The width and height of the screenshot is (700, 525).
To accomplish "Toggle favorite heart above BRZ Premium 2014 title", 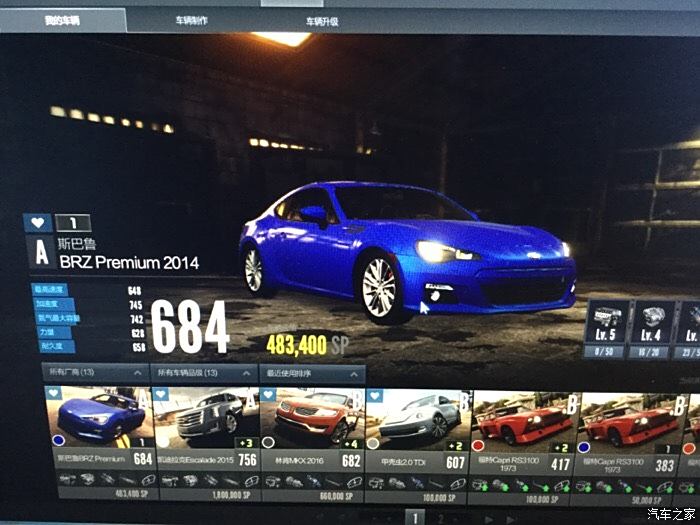I will [x=38, y=223].
